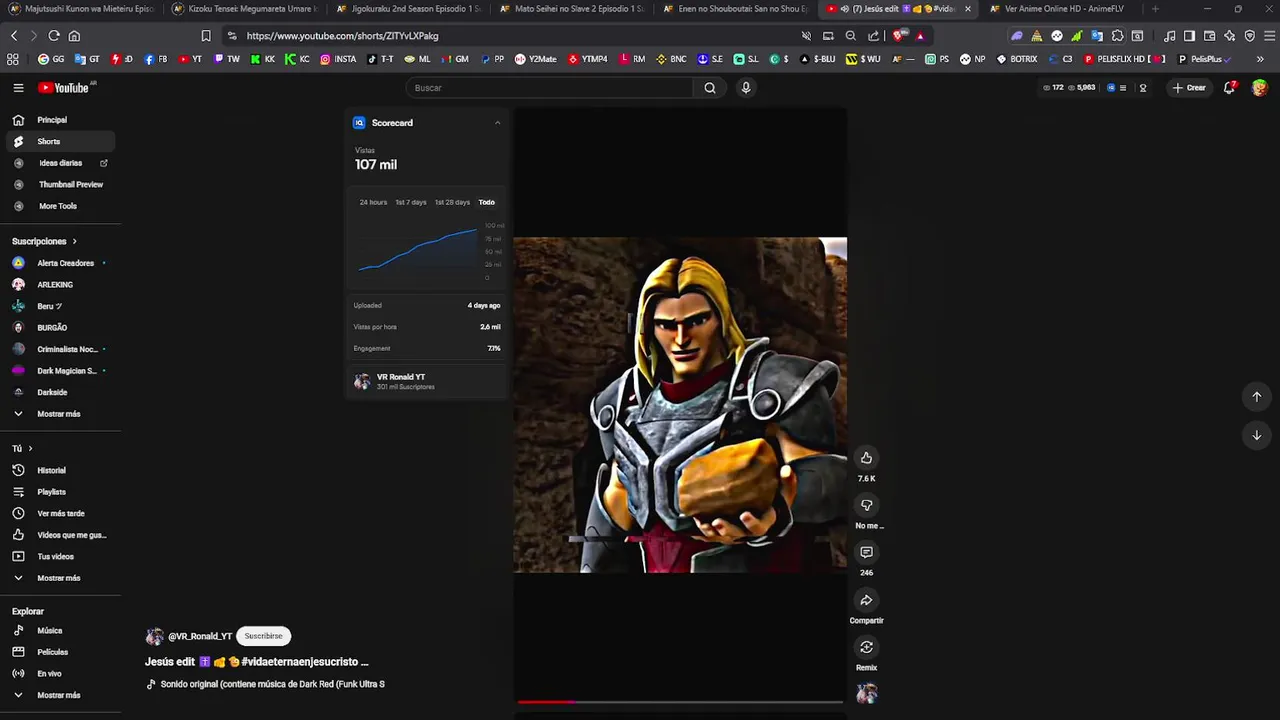This screenshot has width=1280, height=720.
Task: Select the 24 hours range tab
Action: click(373, 202)
